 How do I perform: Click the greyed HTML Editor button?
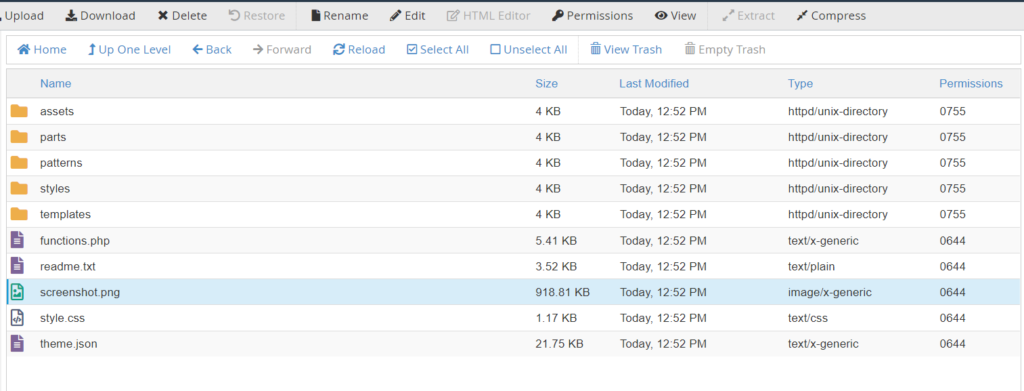tap(488, 16)
